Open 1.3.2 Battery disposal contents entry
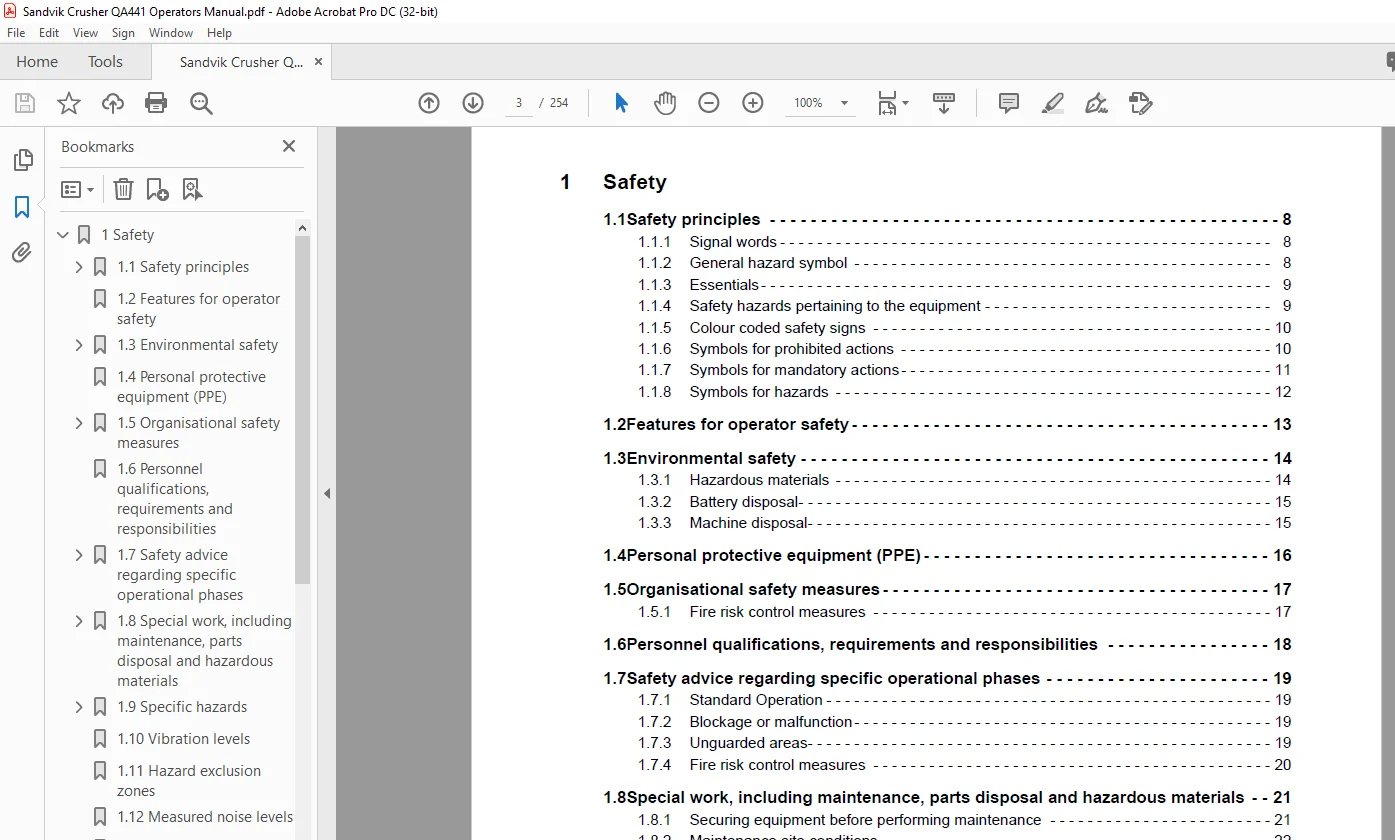This screenshot has height=840, width=1395. pyautogui.click(x=965, y=502)
